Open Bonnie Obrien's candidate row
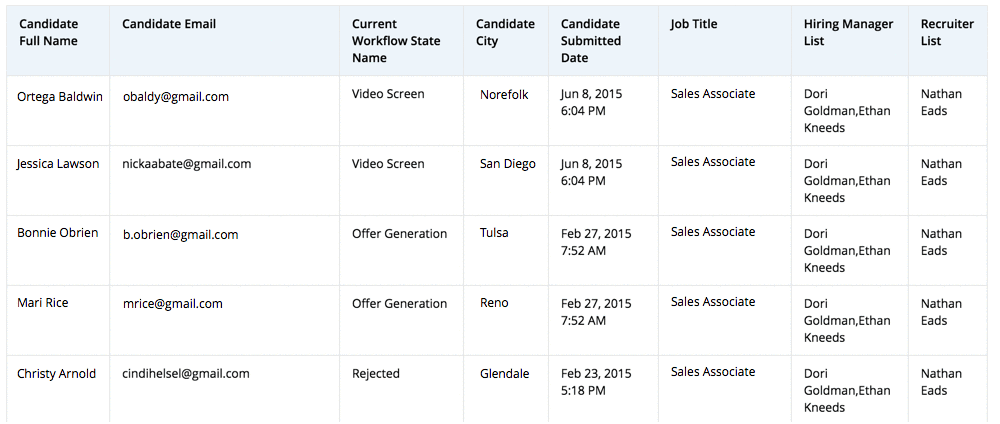Image resolution: width=1000 pixels, height=424 pixels. [58, 233]
